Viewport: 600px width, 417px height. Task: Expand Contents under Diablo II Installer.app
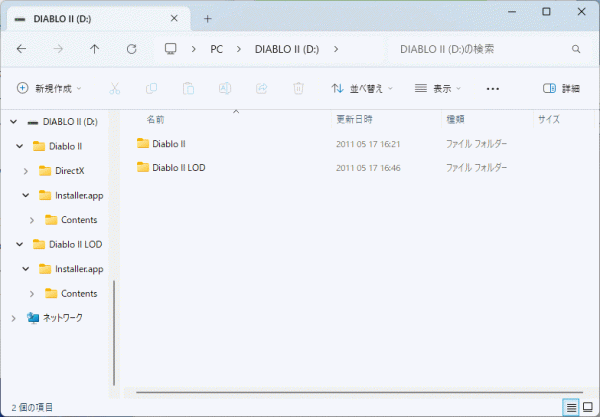click(x=32, y=220)
